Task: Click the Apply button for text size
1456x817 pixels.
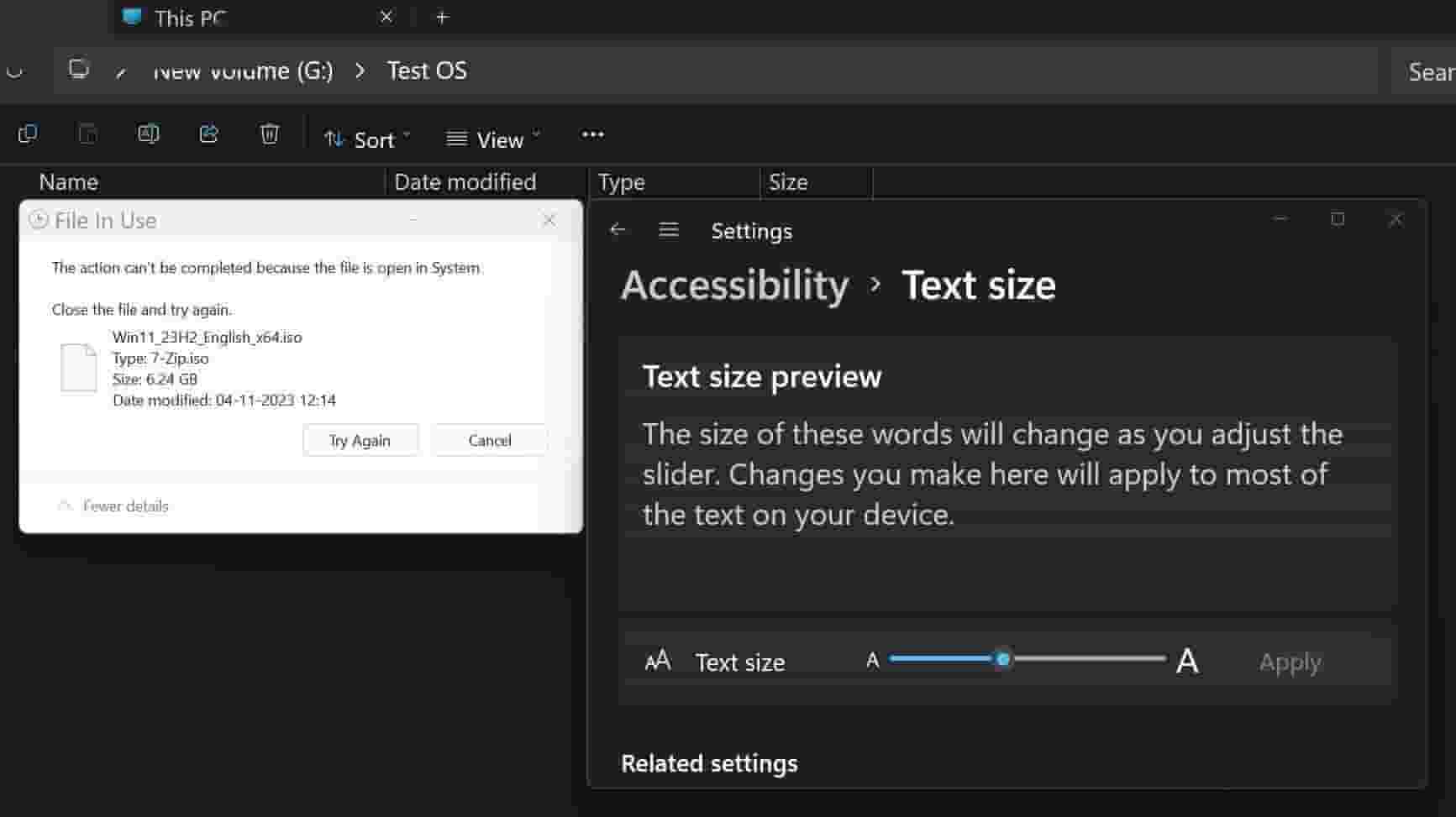Action: click(1290, 663)
